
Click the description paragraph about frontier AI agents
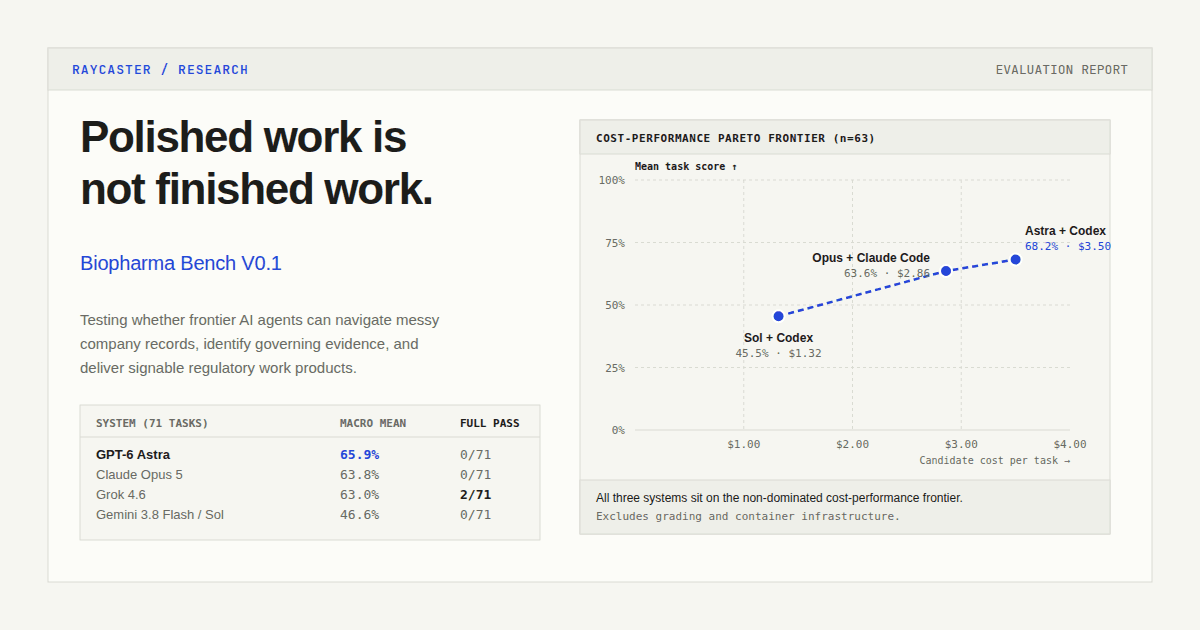point(260,344)
